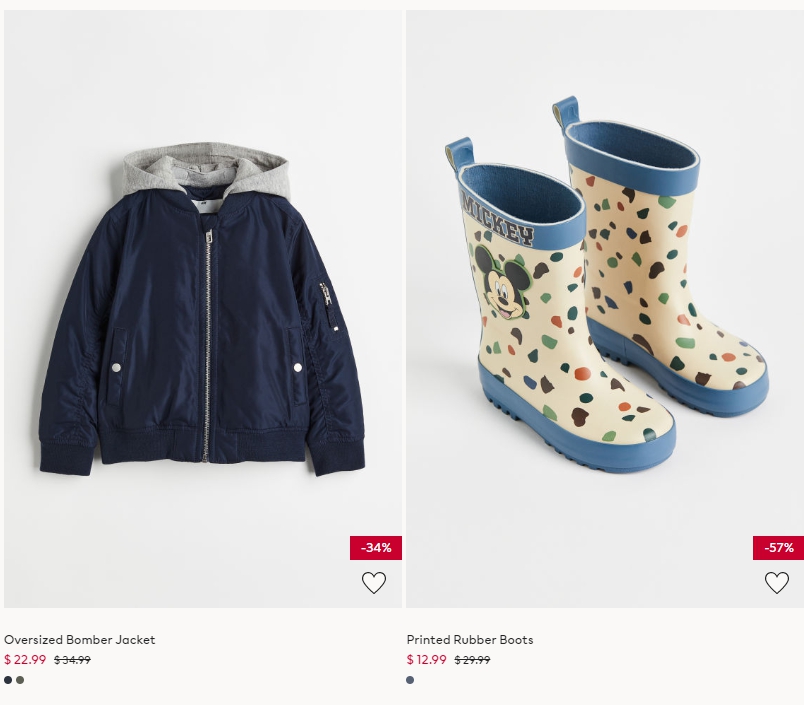This screenshot has height=705, width=804.
Task: Open the Oversized Bomber Jacket product link
Action: [79, 639]
